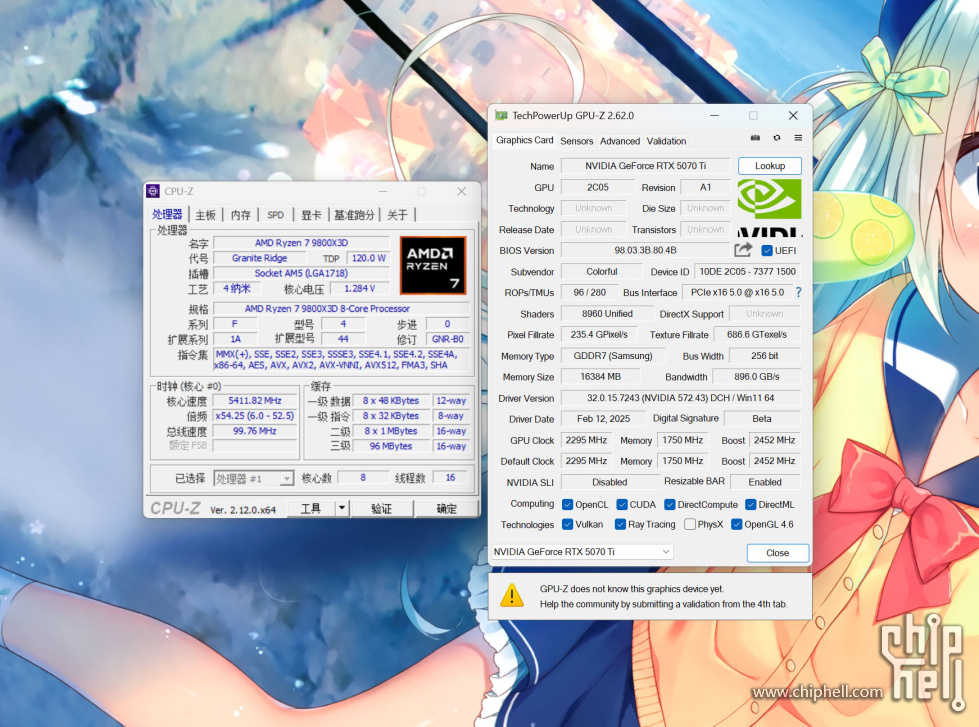Image resolution: width=979 pixels, height=727 pixels.
Task: Select the 显卡 tab in CPU-Z
Action: coord(311,215)
